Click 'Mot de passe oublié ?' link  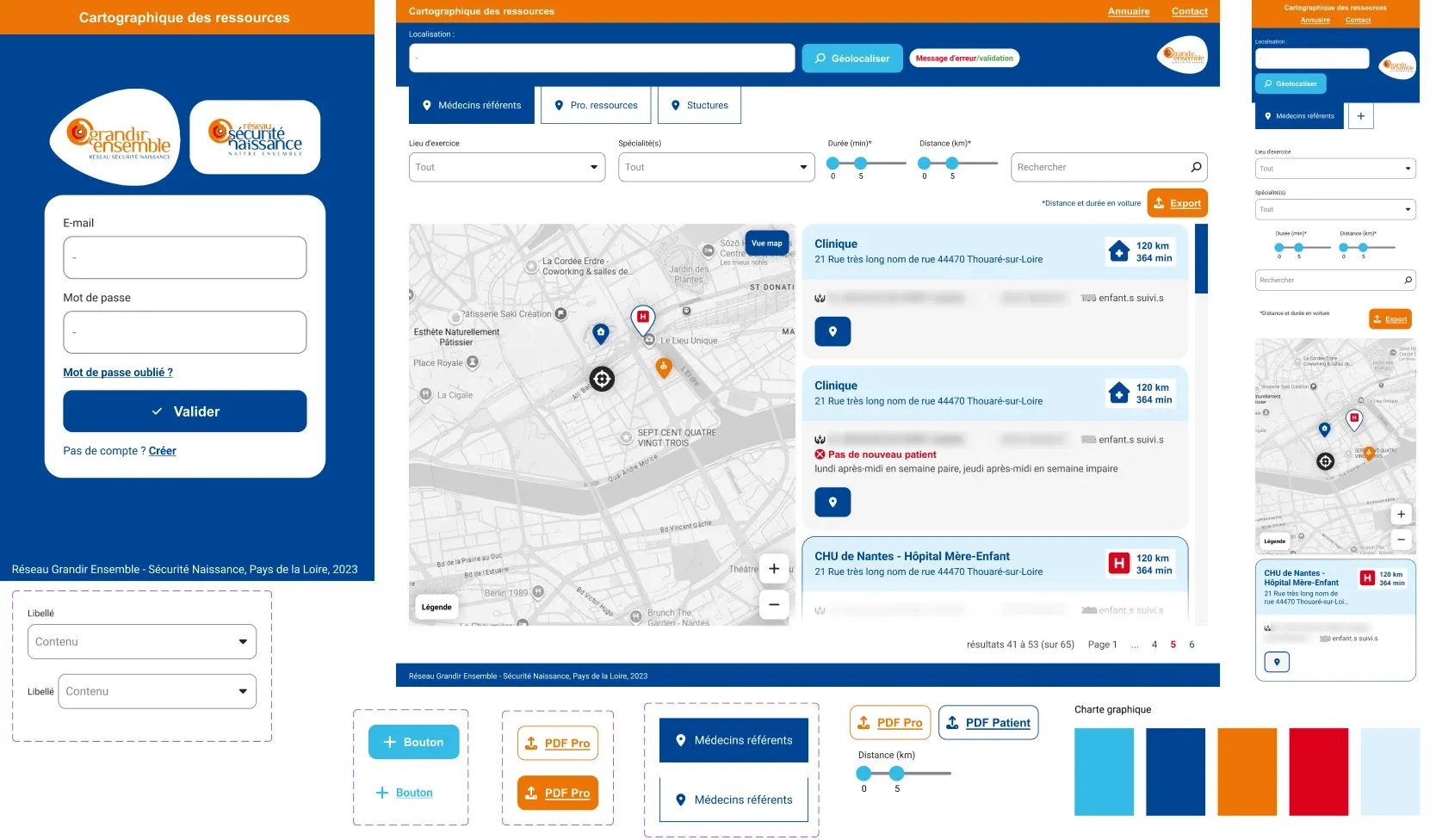point(118,373)
